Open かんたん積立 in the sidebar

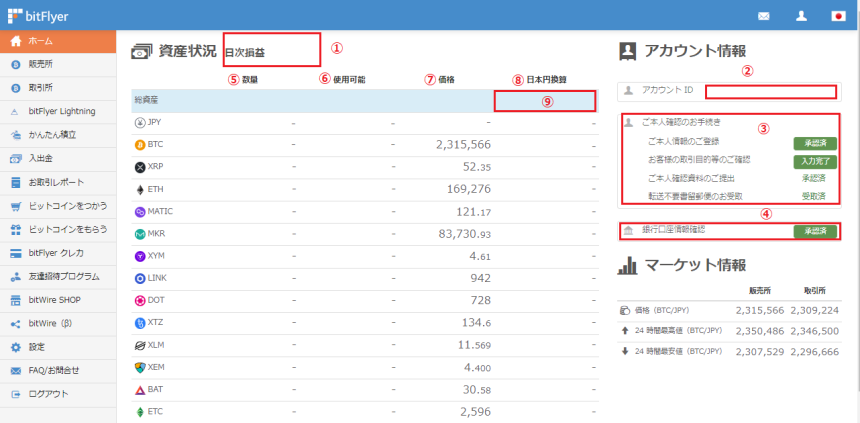click(58, 135)
